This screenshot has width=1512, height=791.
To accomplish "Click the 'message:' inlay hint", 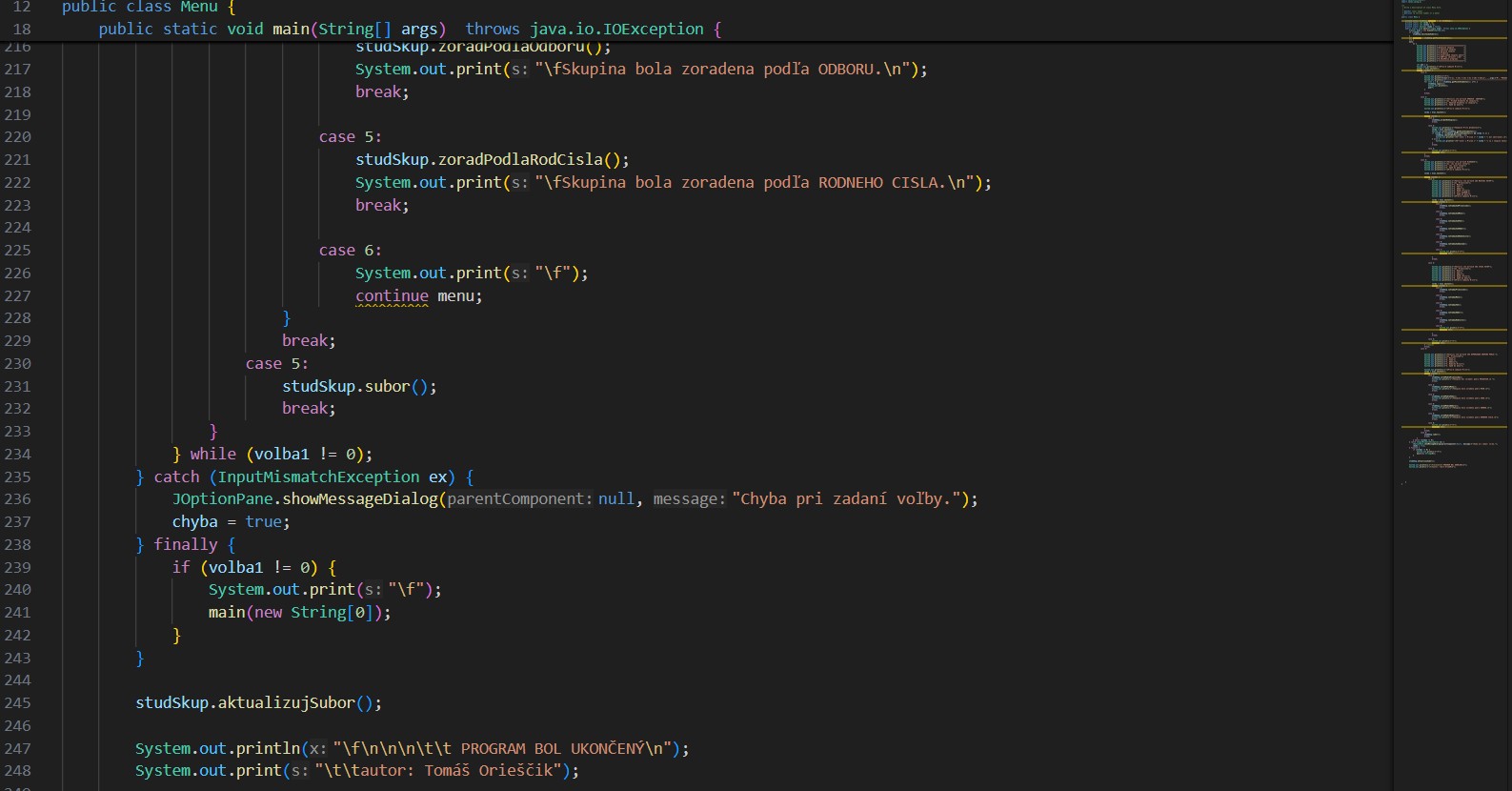I will [689, 499].
